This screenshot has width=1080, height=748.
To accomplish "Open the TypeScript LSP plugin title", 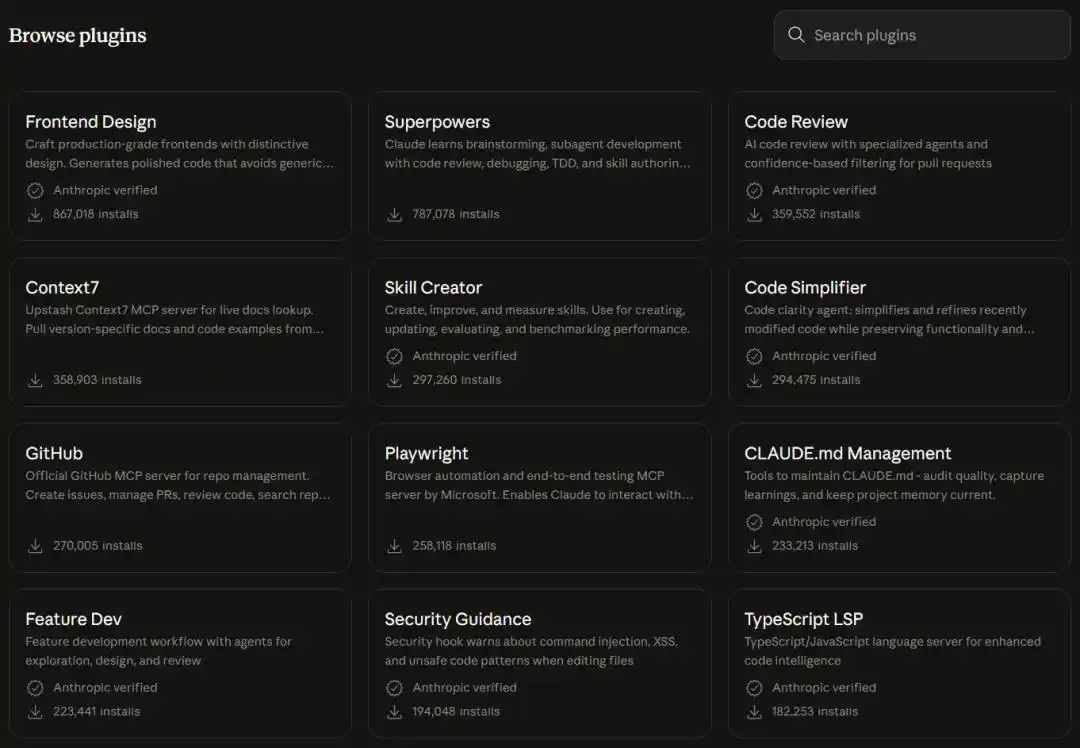I will tap(803, 619).
